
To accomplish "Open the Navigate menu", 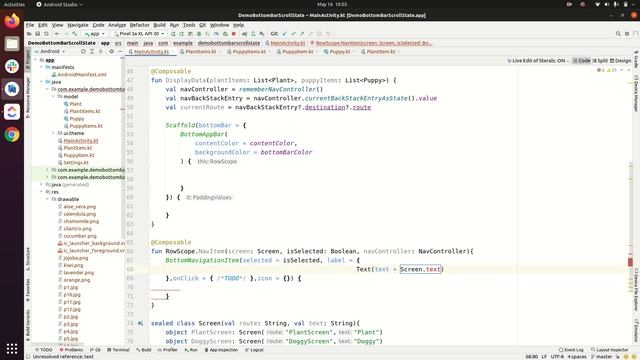I will click(x=78, y=25).
